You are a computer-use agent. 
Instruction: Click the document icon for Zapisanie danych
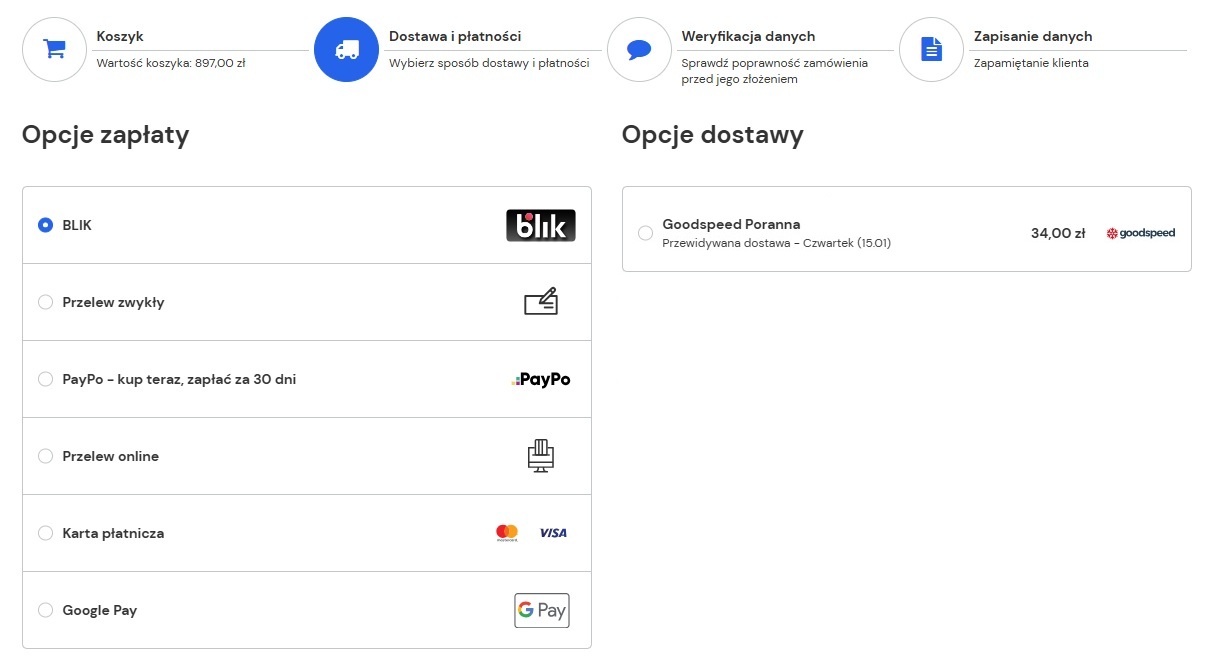(x=931, y=50)
